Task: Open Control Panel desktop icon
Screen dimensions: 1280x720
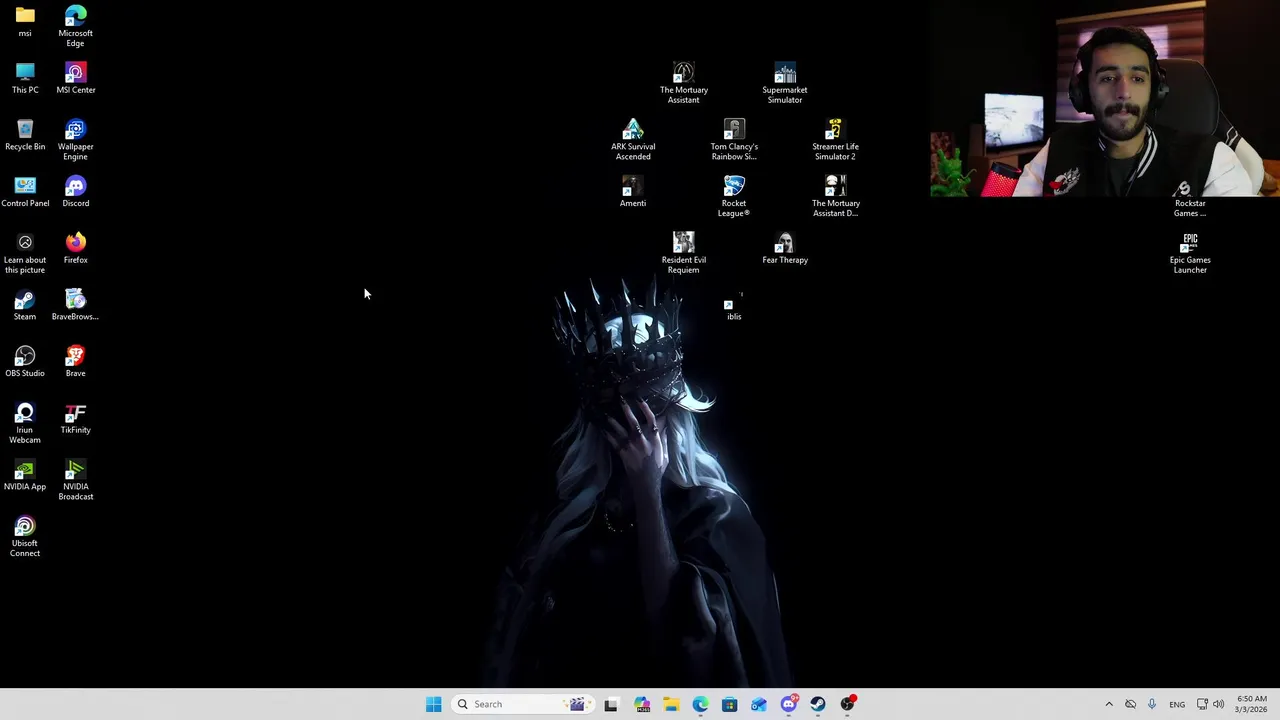Action: [x=25, y=191]
